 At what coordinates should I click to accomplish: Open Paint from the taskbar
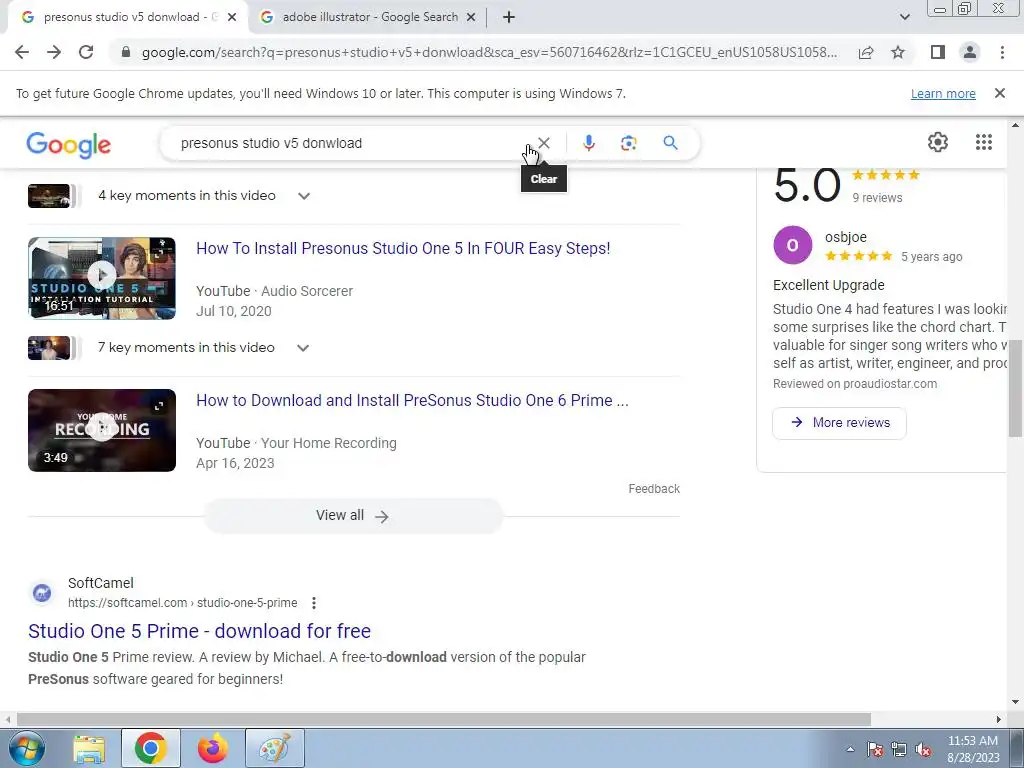tap(275, 748)
